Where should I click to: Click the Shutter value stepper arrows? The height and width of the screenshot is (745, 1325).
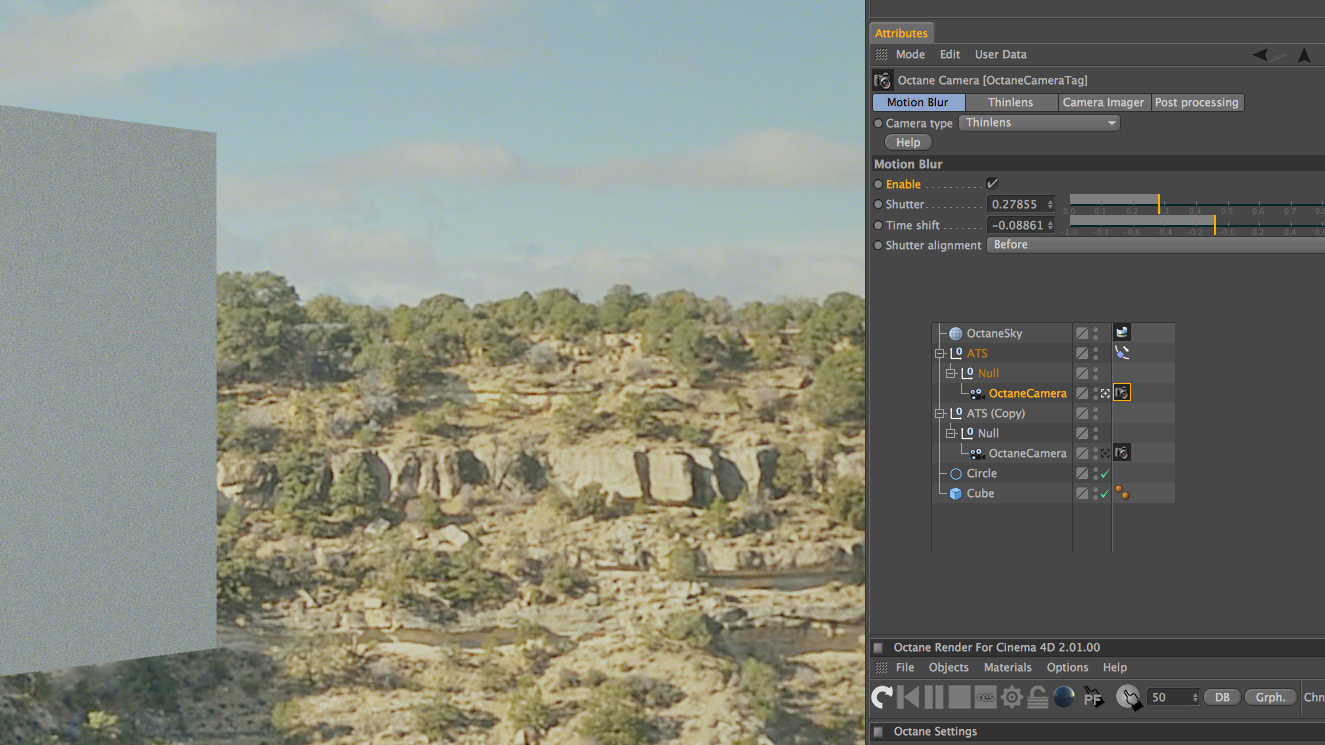(1050, 204)
